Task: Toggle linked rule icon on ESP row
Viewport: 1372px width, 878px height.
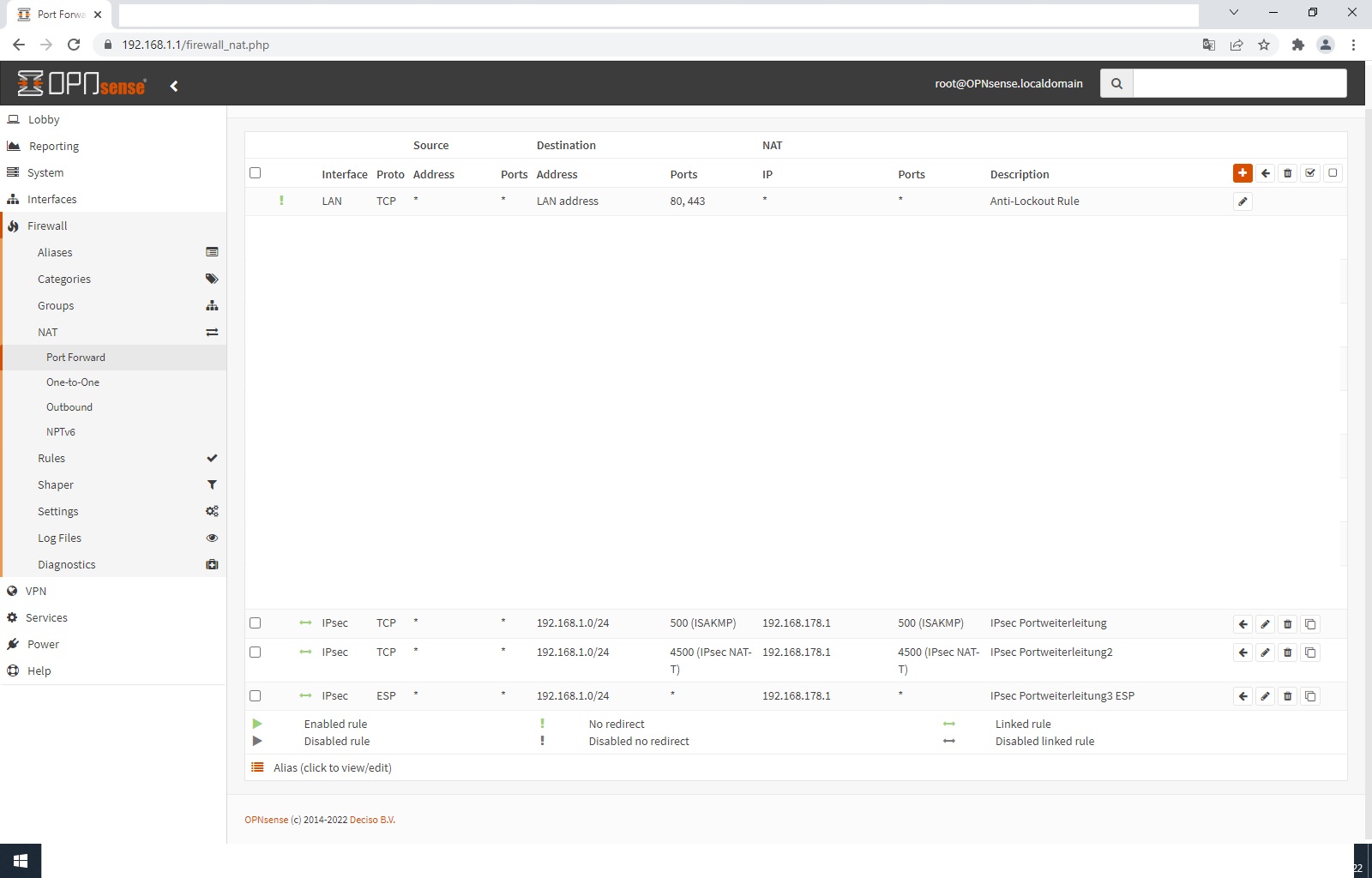Action: (x=305, y=696)
